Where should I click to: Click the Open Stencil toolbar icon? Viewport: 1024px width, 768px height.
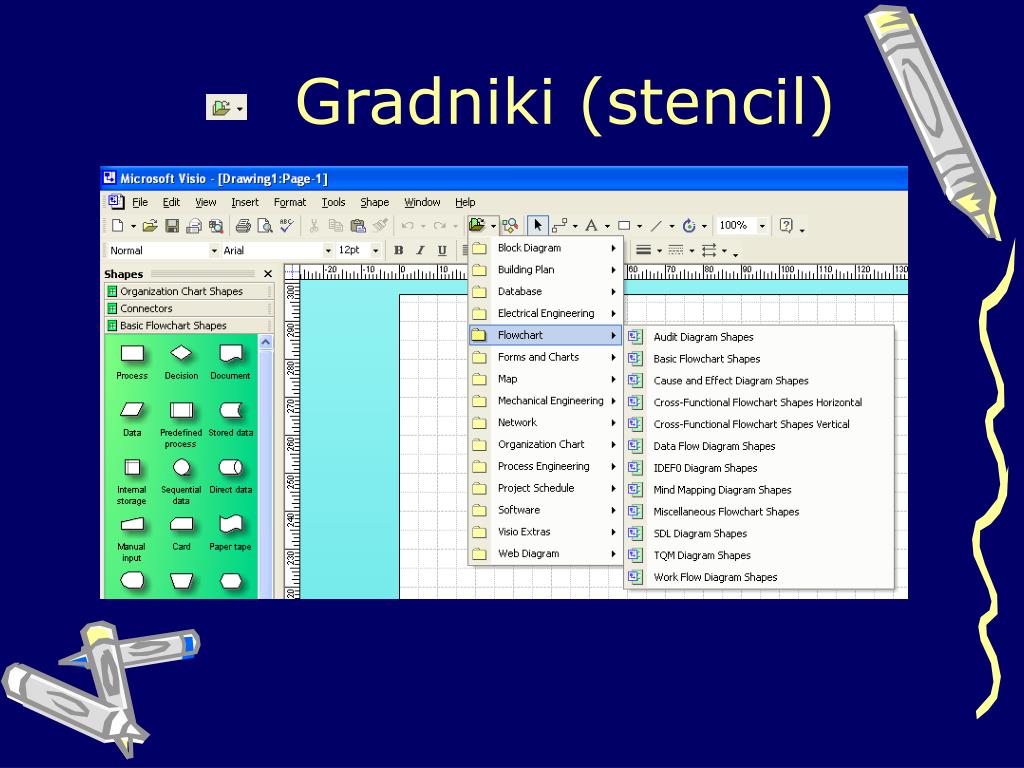point(477,225)
